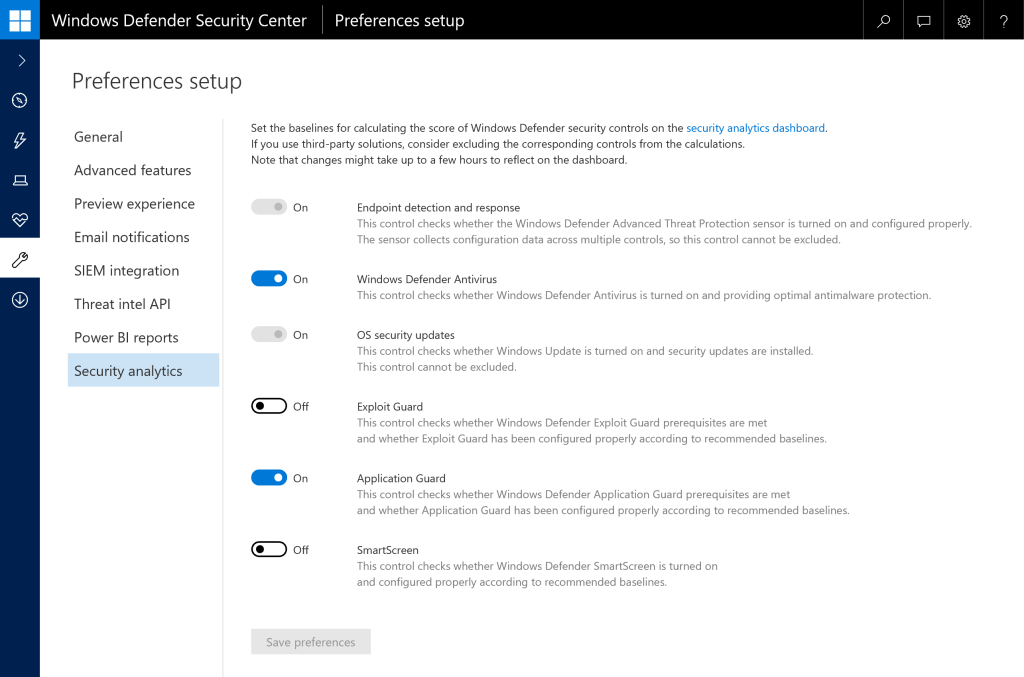1024x677 pixels.
Task: Open help via the question mark icon
Action: tap(1004, 20)
